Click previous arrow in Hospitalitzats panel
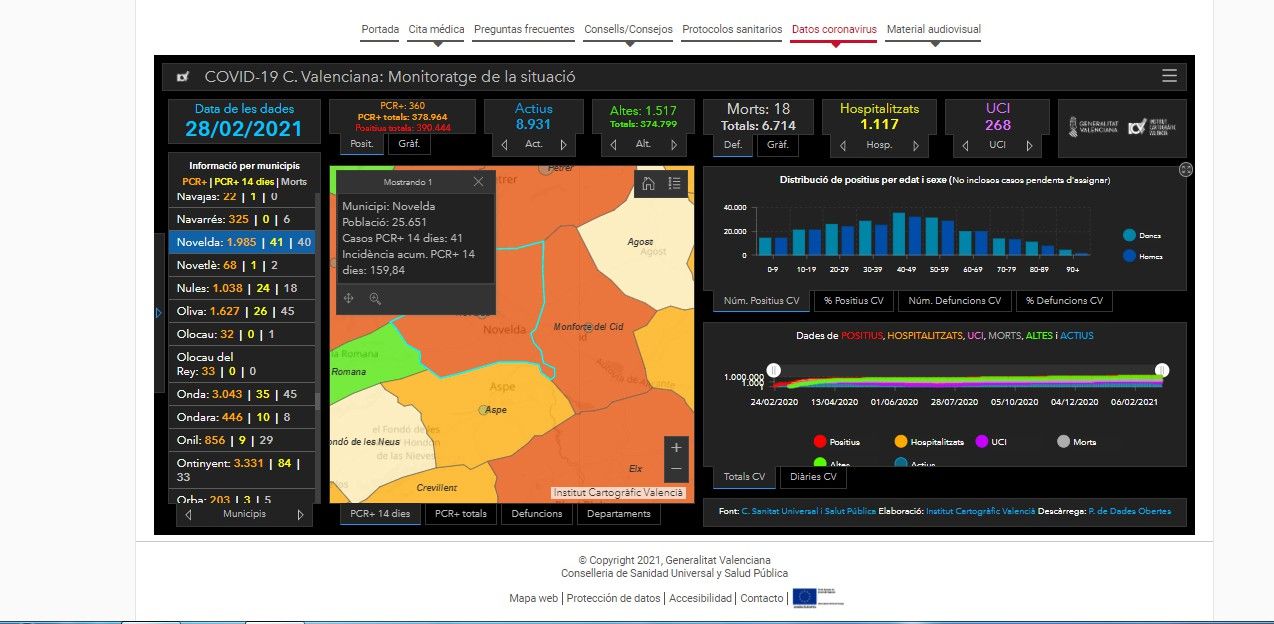 tap(842, 145)
